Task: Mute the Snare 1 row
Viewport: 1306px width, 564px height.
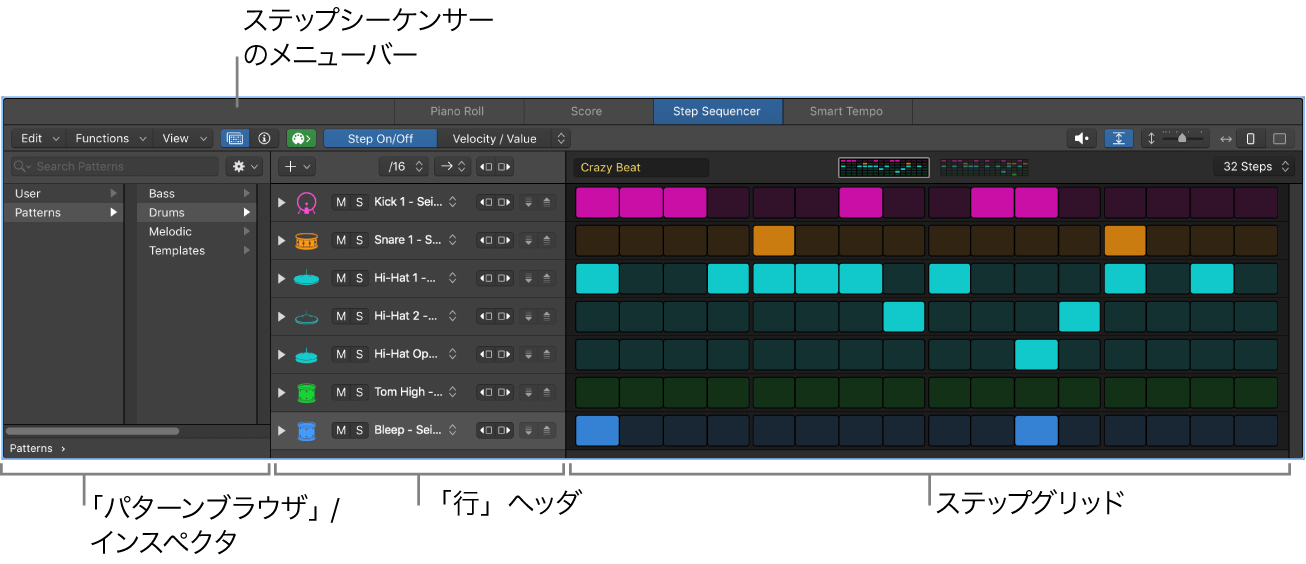Action: pyautogui.click(x=341, y=241)
